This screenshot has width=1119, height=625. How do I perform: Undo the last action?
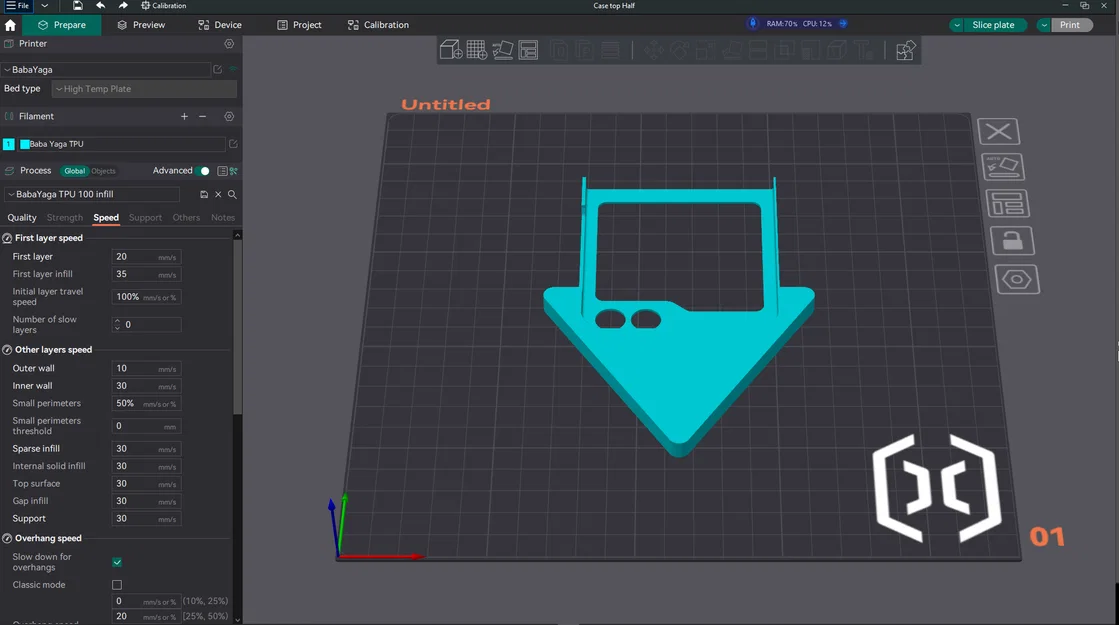click(x=101, y=6)
